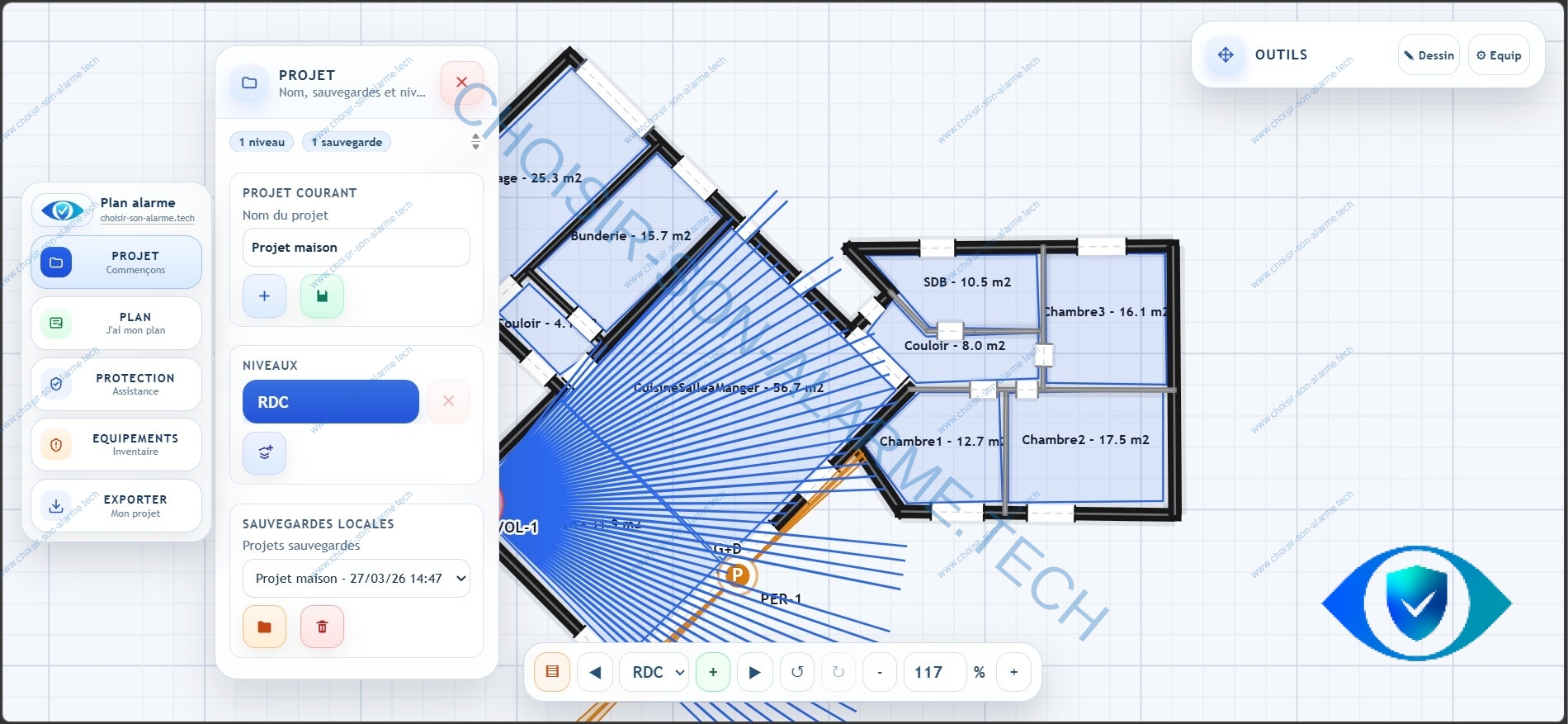The image size is (1568, 724).
Task: Click the SAUVEGARDES LOCALES heading
Action: tap(318, 524)
